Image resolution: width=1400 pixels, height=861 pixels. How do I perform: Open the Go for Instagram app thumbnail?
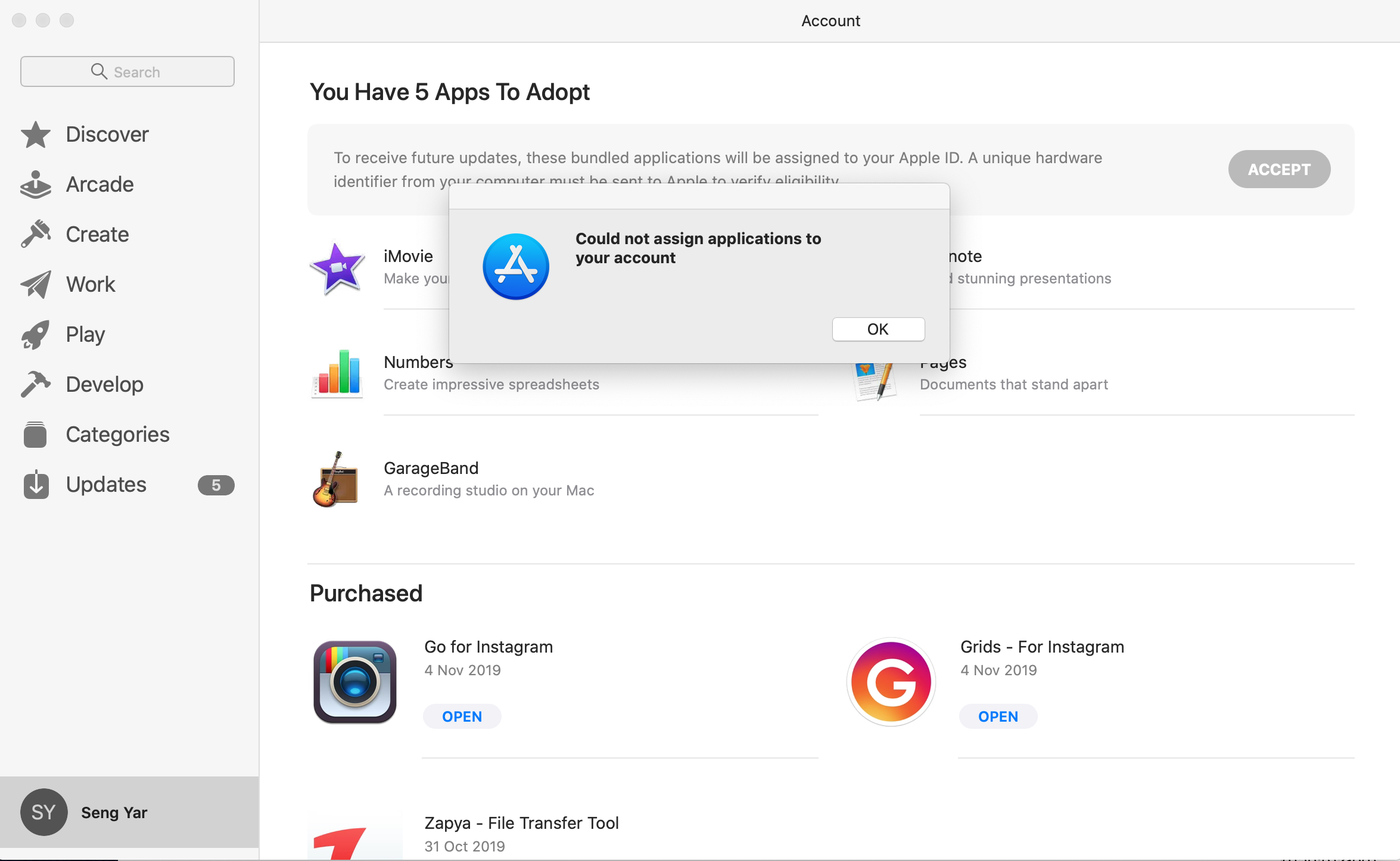click(355, 682)
